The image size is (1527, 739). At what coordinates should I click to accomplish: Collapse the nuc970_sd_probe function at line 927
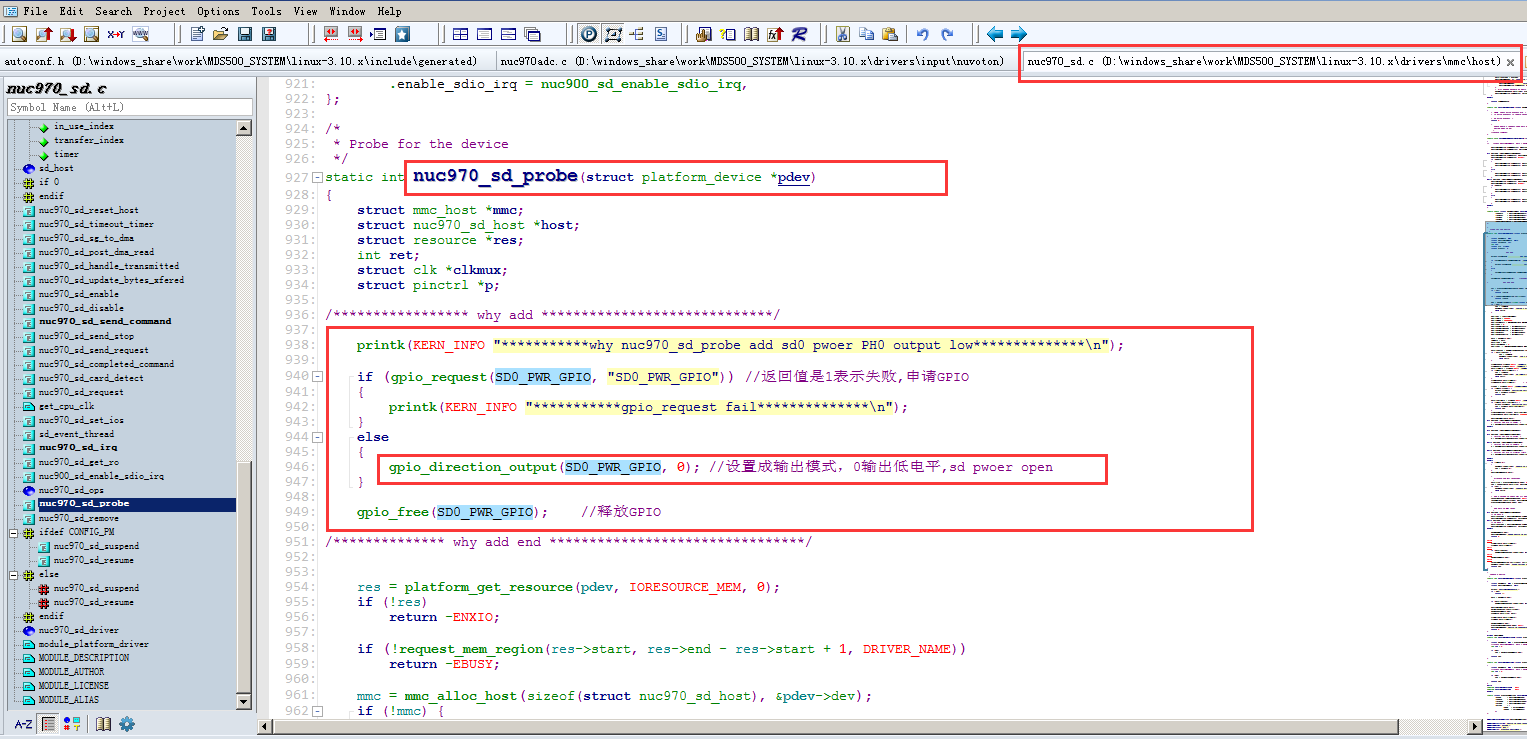pyautogui.click(x=317, y=177)
